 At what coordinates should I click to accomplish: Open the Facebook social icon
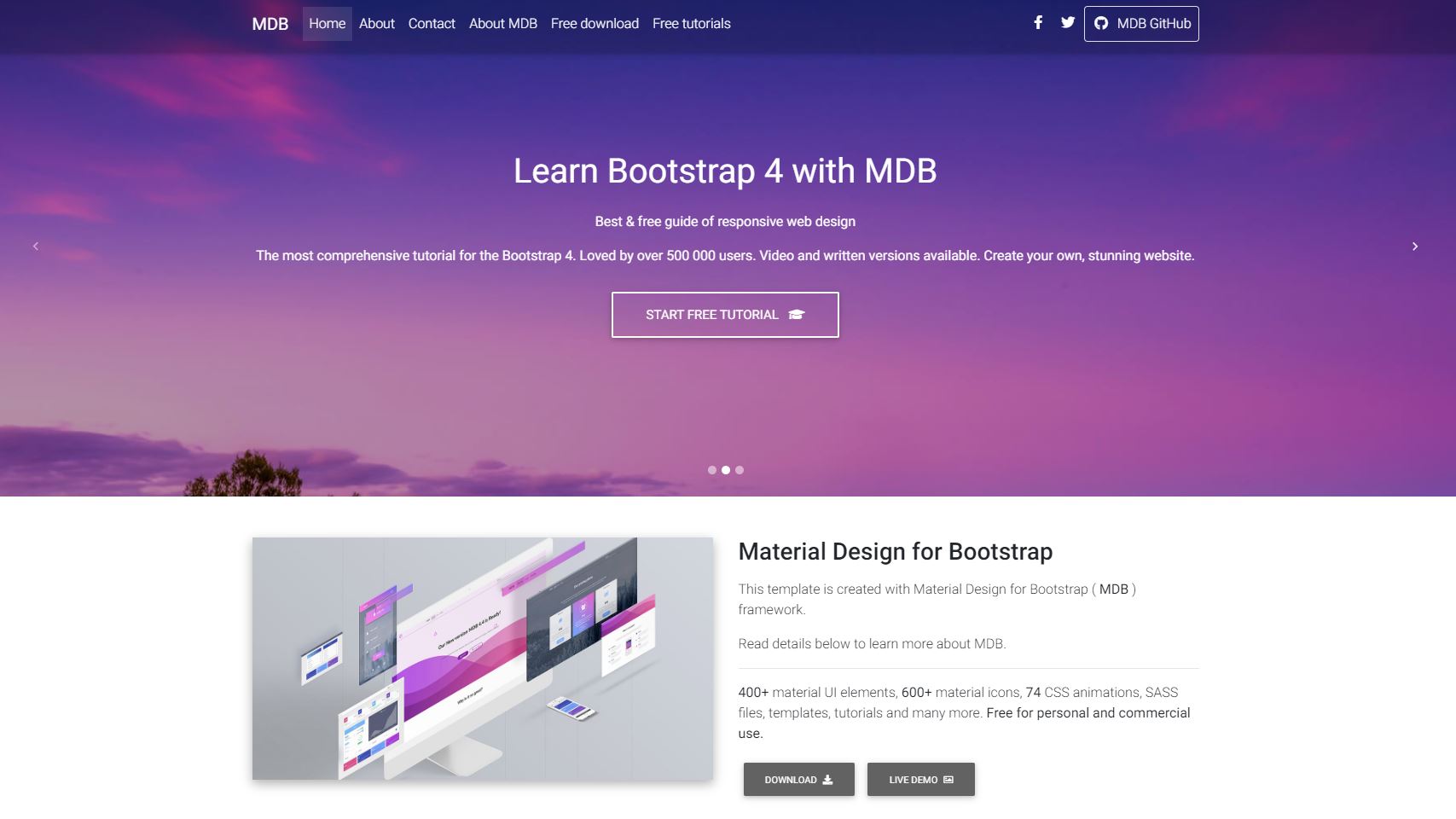[x=1037, y=23]
